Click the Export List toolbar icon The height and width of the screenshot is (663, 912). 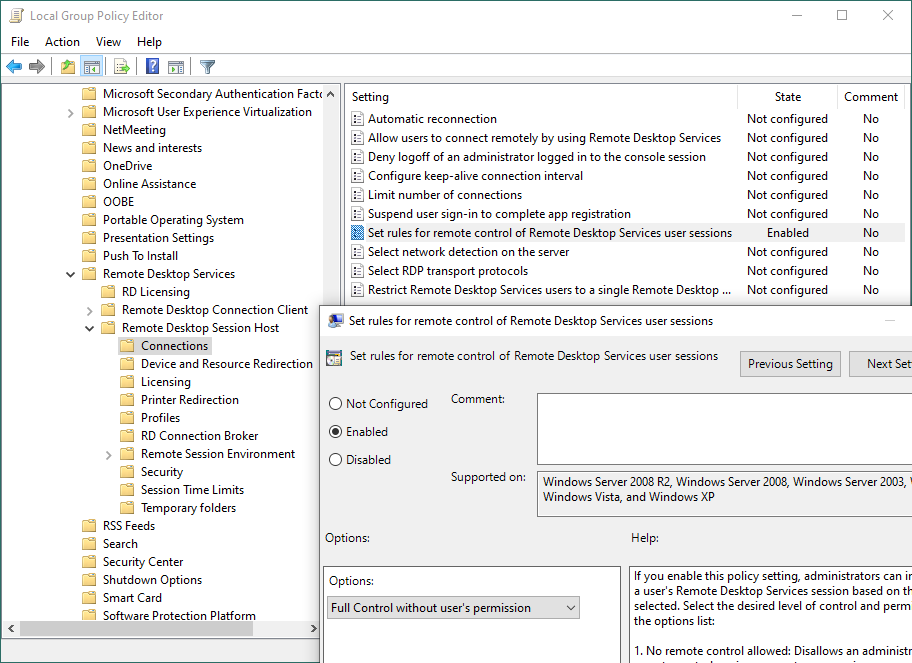[x=122, y=67]
